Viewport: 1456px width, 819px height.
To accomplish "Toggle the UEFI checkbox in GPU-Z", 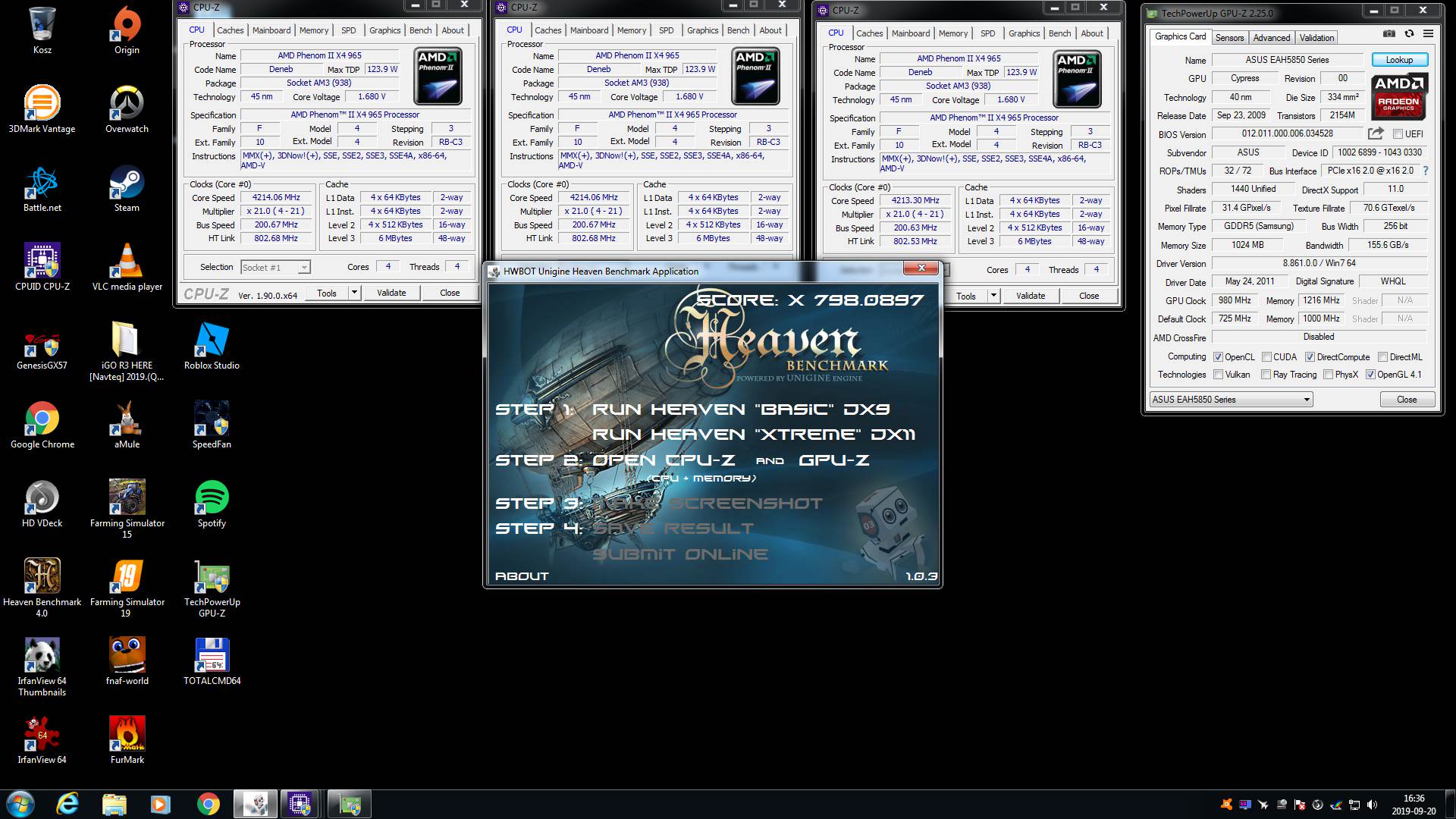I will point(1398,134).
